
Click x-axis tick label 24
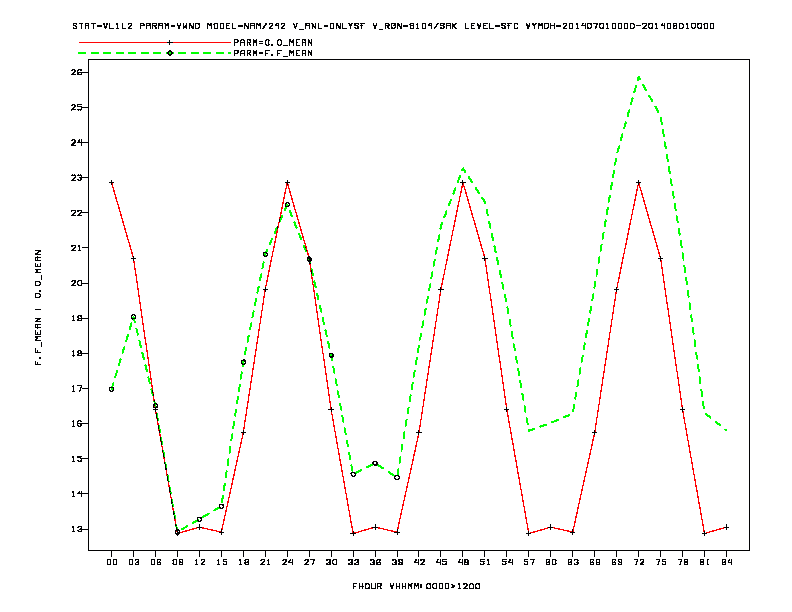click(287, 562)
